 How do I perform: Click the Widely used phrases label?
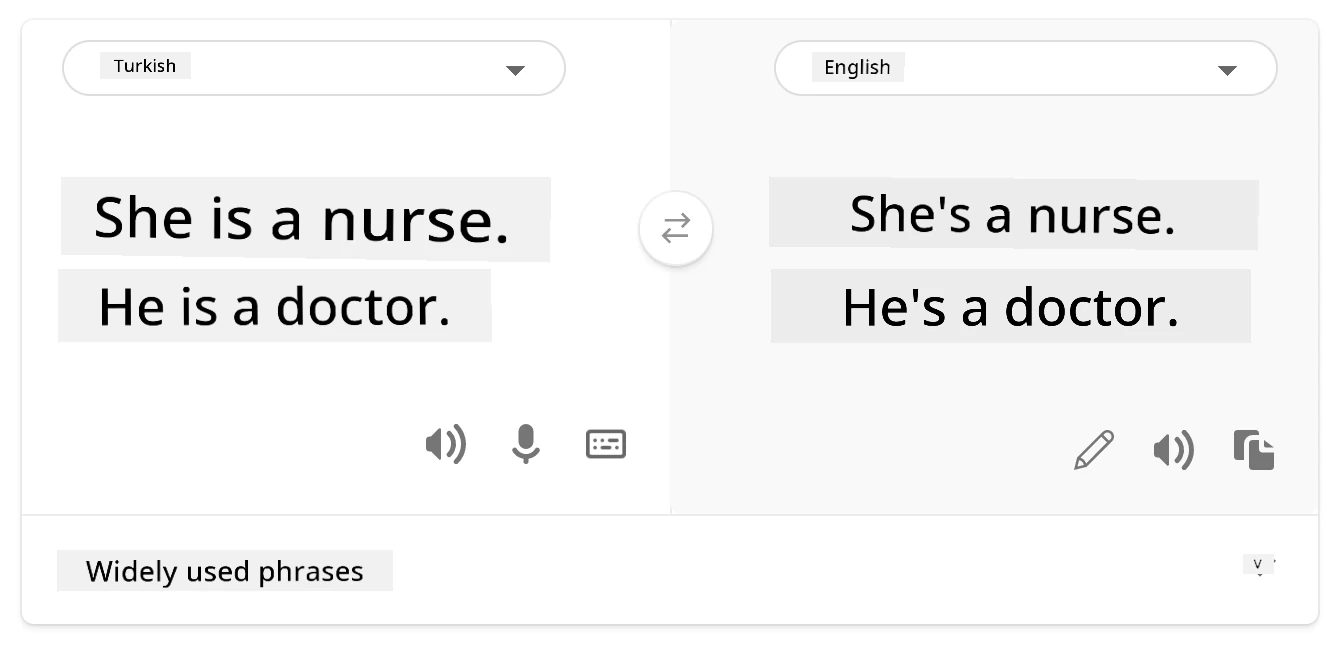(x=225, y=571)
